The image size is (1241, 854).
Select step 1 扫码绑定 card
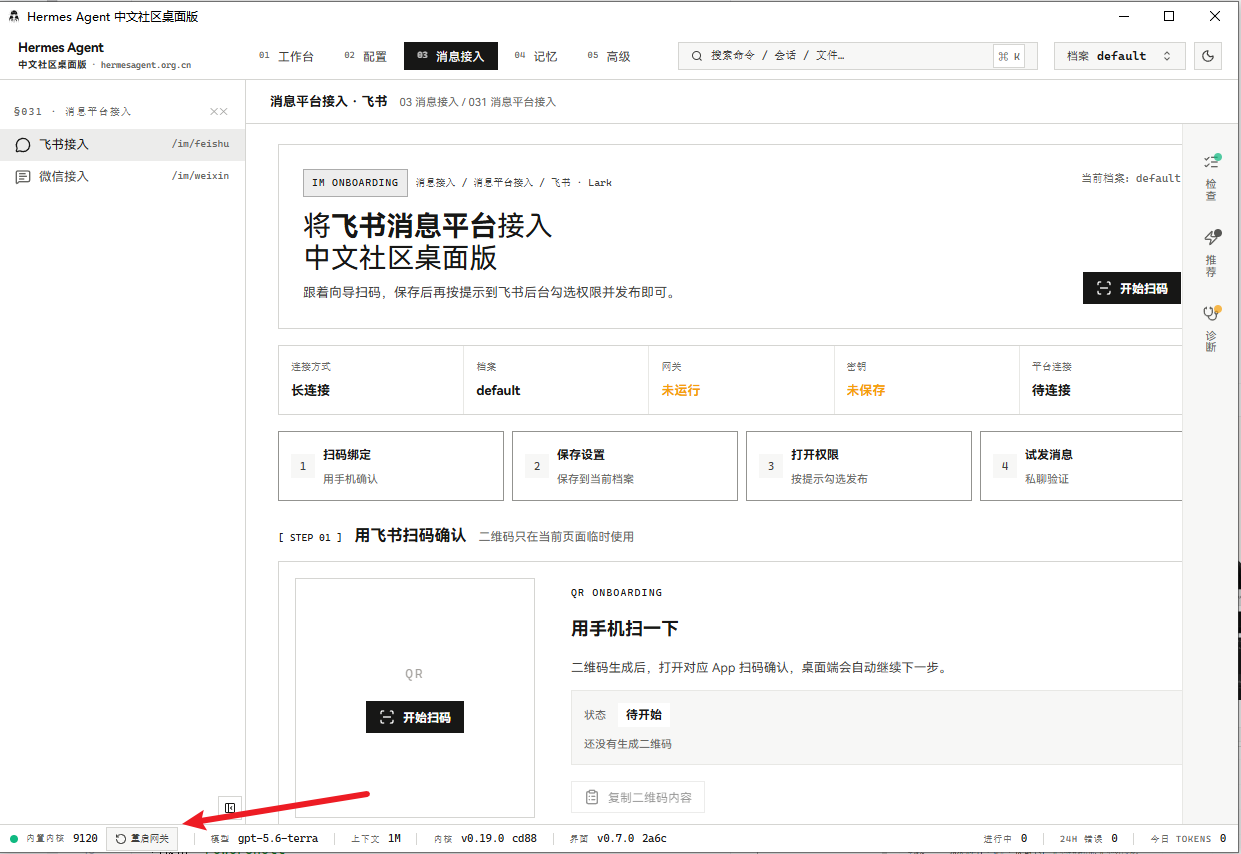point(391,466)
